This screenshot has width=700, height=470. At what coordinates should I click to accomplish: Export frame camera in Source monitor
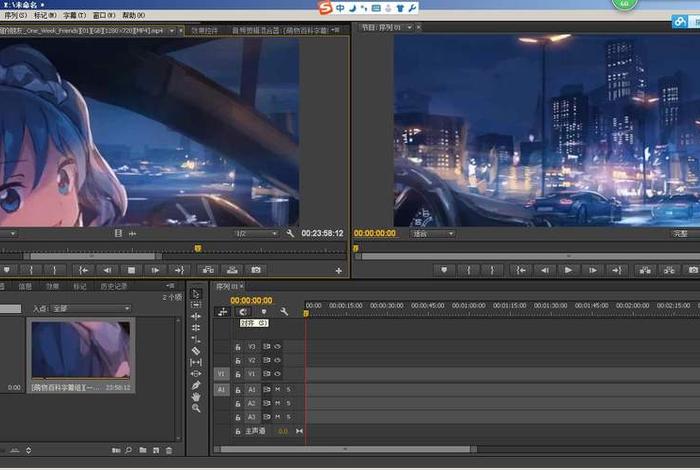coord(256,270)
